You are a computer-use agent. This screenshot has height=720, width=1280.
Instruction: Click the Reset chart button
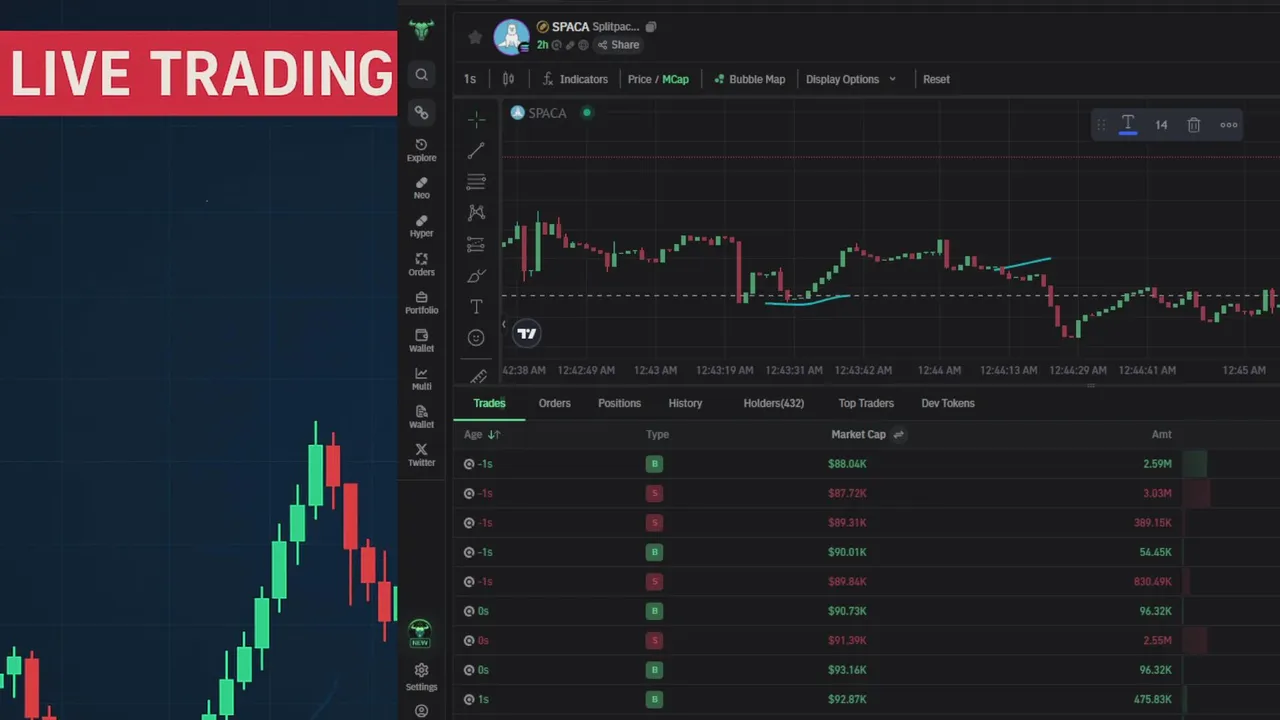click(936, 79)
